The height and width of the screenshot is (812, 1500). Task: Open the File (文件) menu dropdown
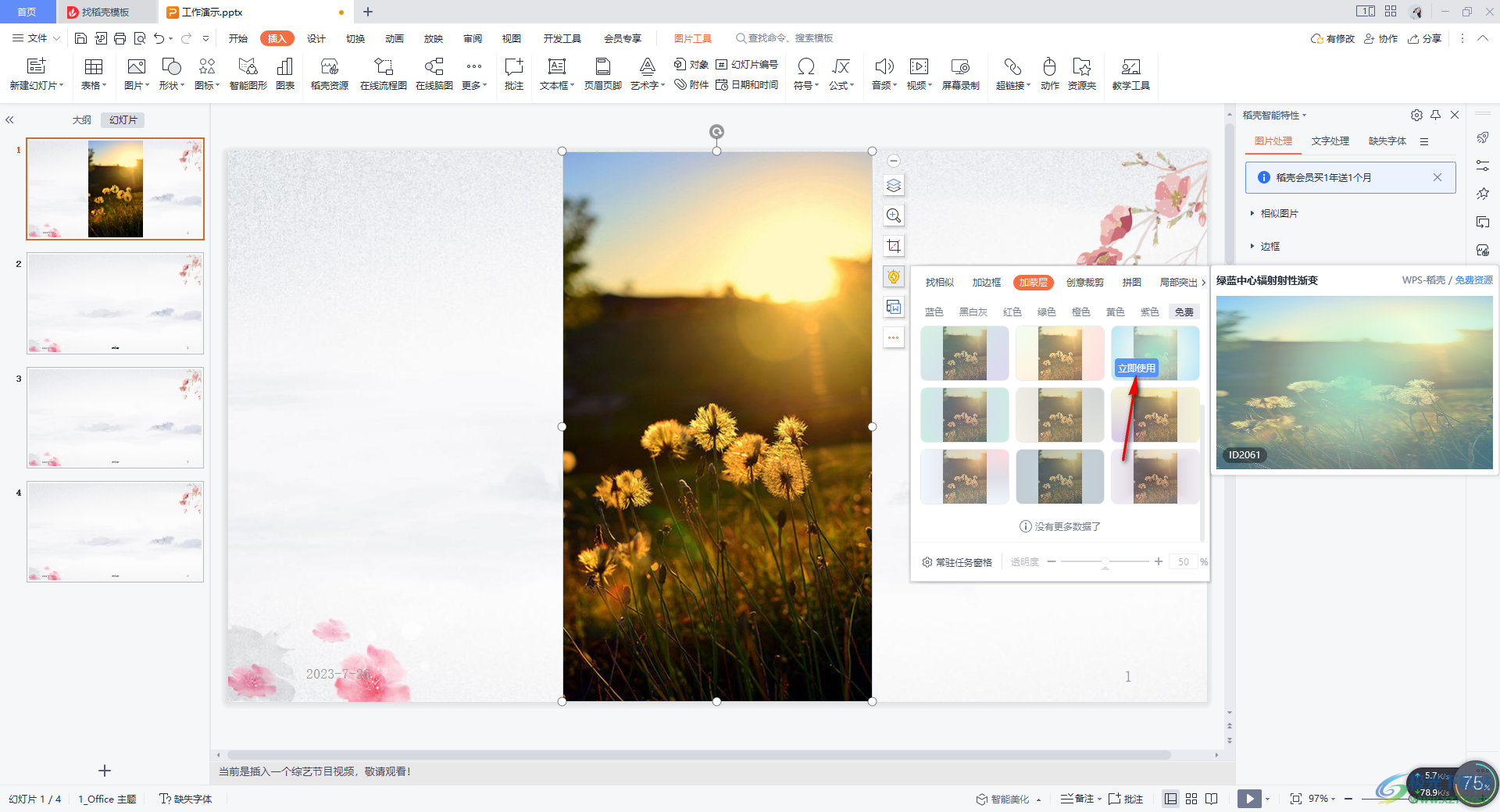click(36, 38)
